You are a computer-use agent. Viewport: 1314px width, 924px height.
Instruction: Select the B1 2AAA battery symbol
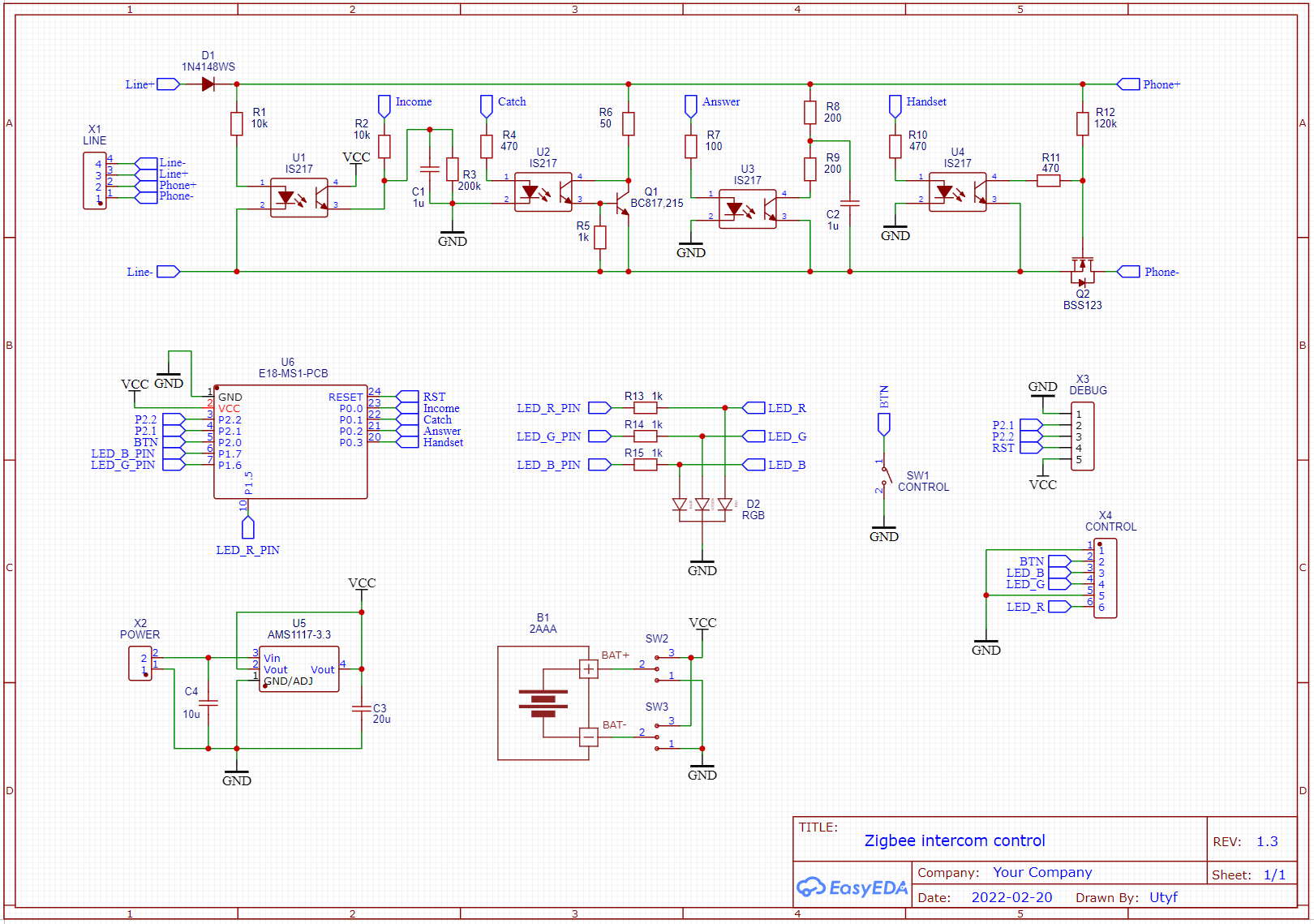click(543, 703)
